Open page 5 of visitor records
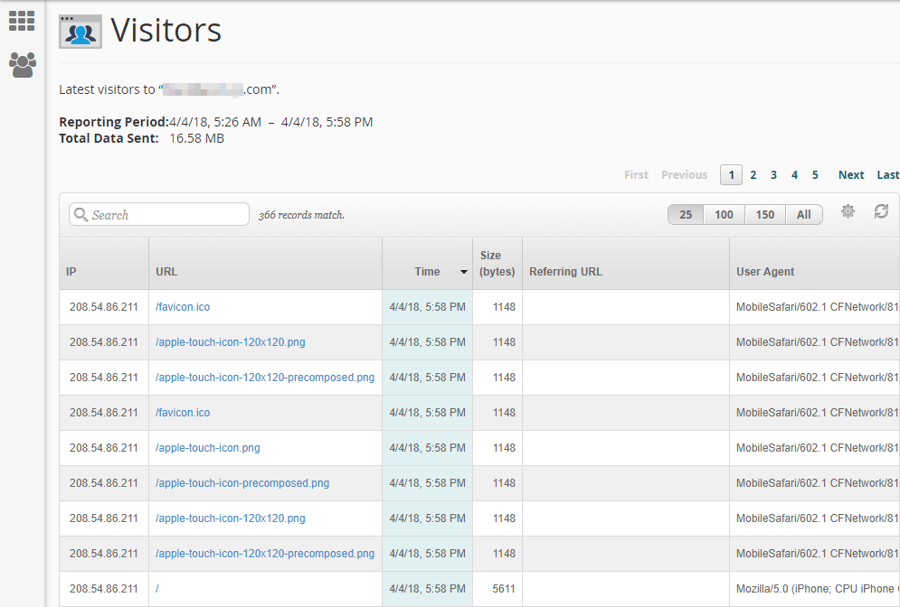The width and height of the screenshot is (900, 607). (815, 174)
